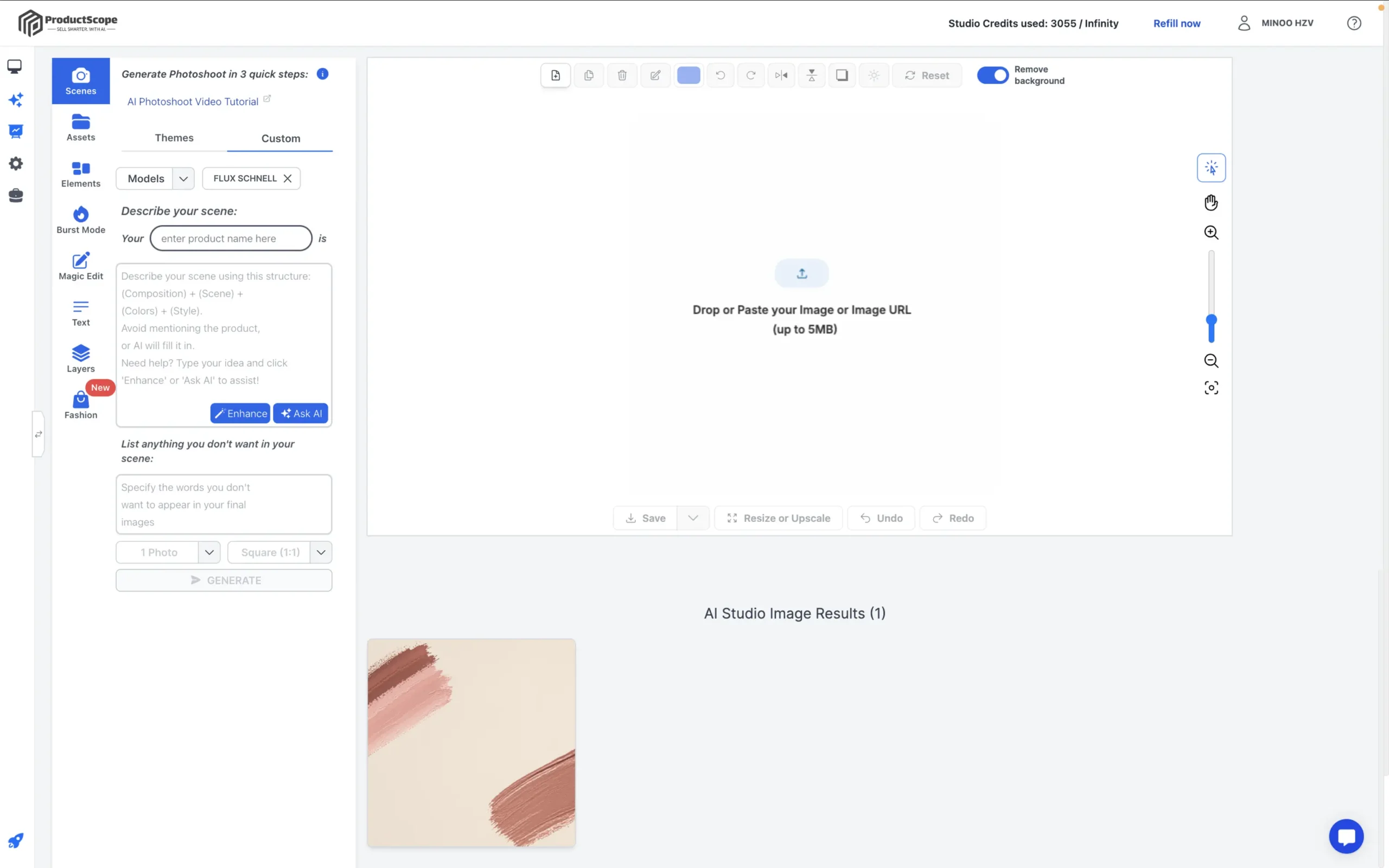This screenshot has width=1389, height=868.
Task: Select the Magic Edit tool
Action: click(80, 266)
